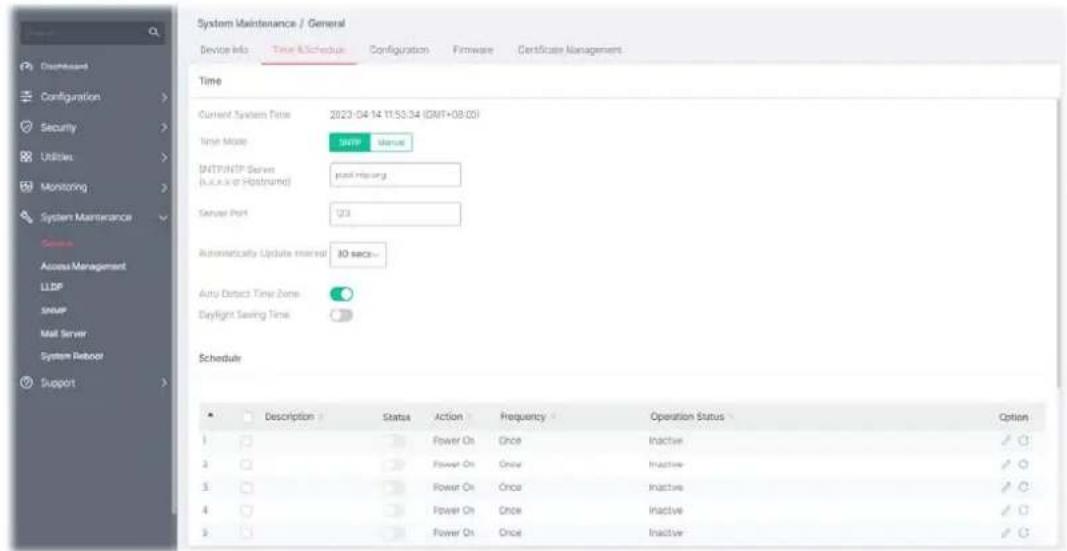Click the Server Port input field
Image resolution: width=1067 pixels, height=551 pixels.
[395, 214]
